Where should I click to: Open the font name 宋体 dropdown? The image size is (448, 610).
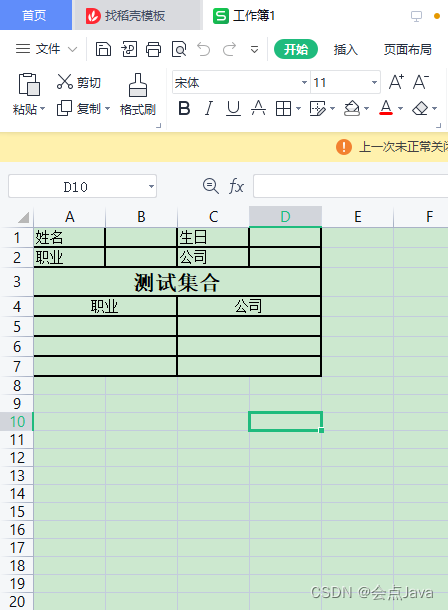point(304,82)
